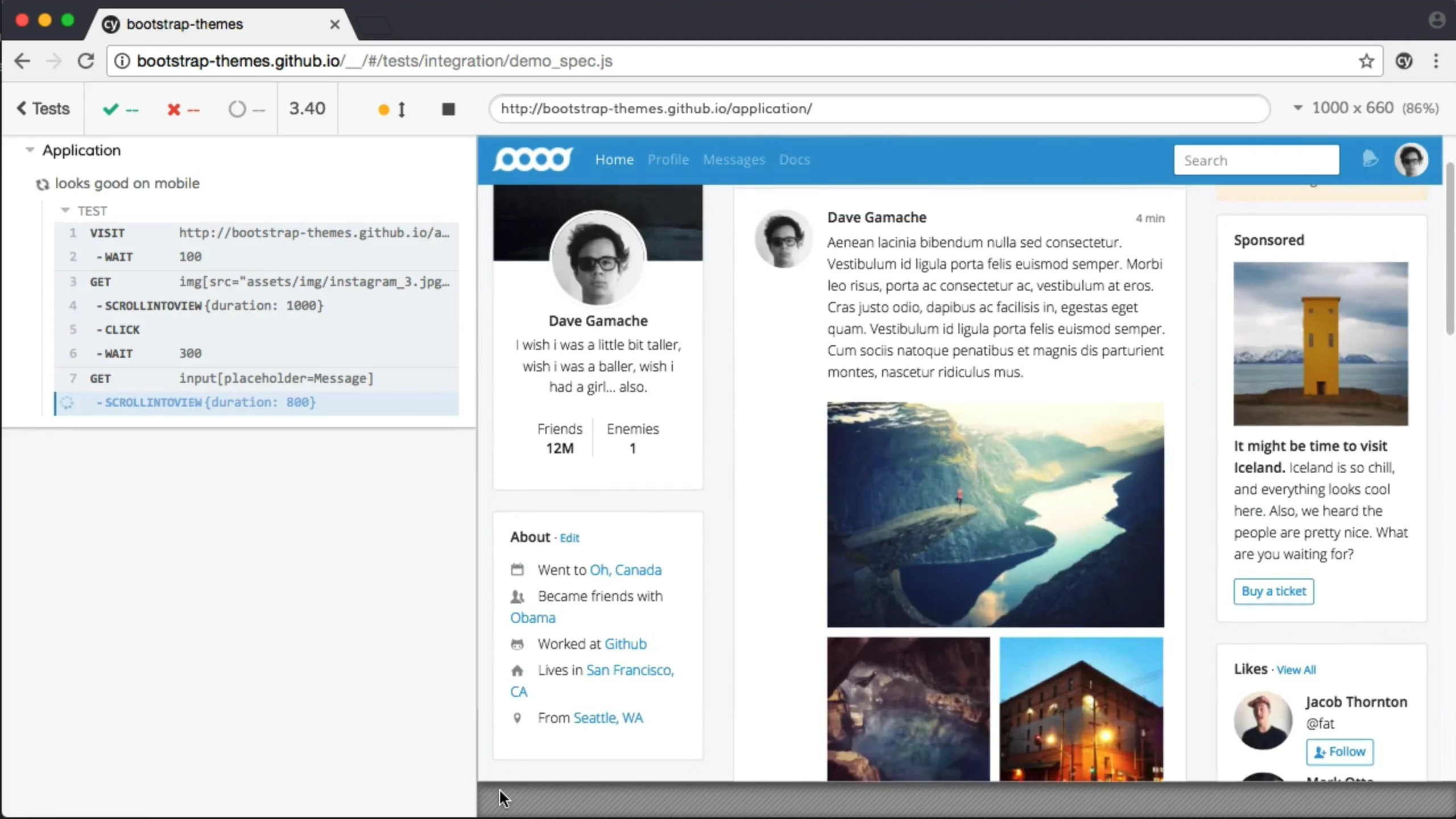Image resolution: width=1456 pixels, height=819 pixels.
Task: Follow Jacob Thornton
Action: pyautogui.click(x=1339, y=751)
